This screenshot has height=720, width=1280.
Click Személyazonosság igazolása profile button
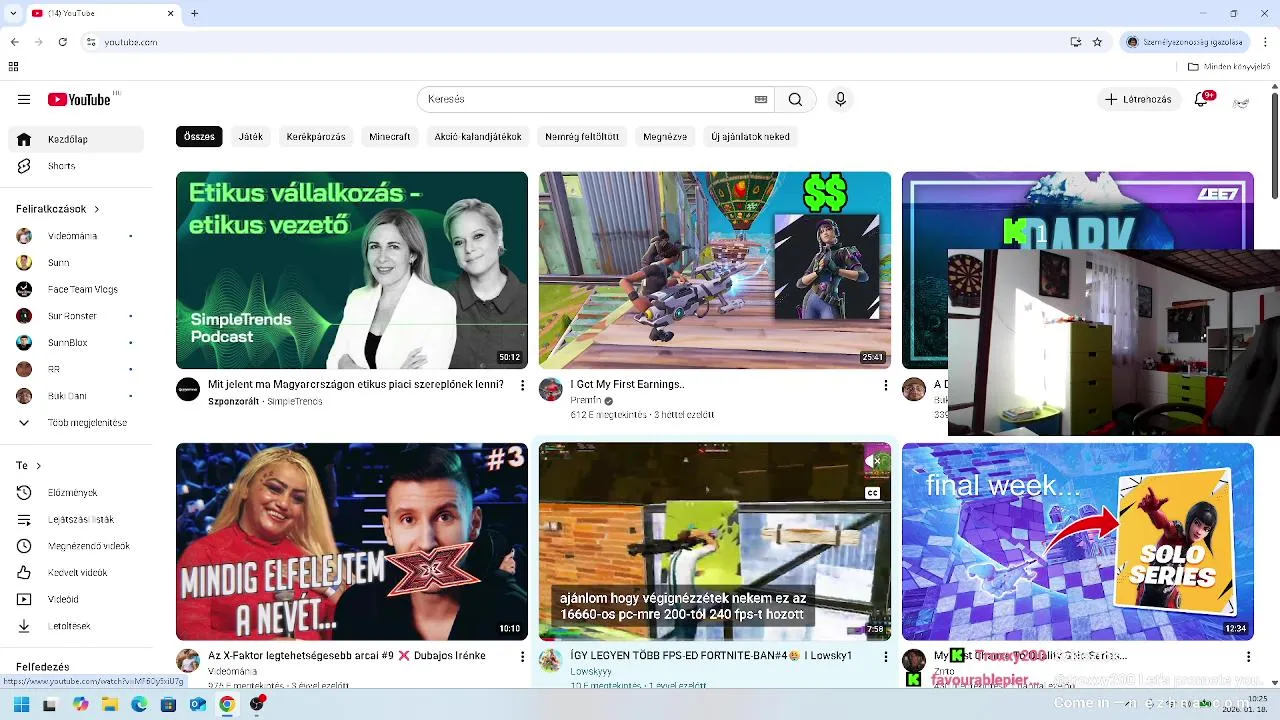[1185, 42]
